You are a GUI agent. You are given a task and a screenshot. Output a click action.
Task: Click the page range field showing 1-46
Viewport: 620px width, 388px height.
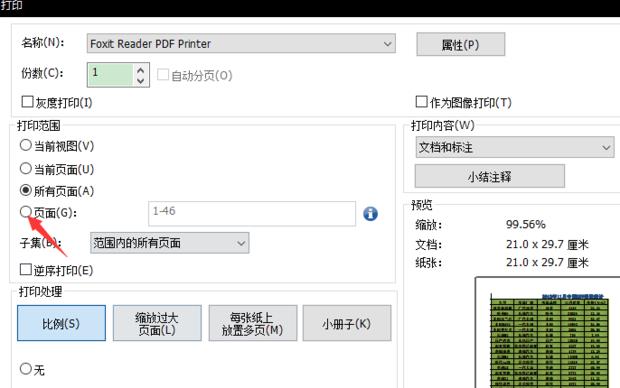point(252,214)
